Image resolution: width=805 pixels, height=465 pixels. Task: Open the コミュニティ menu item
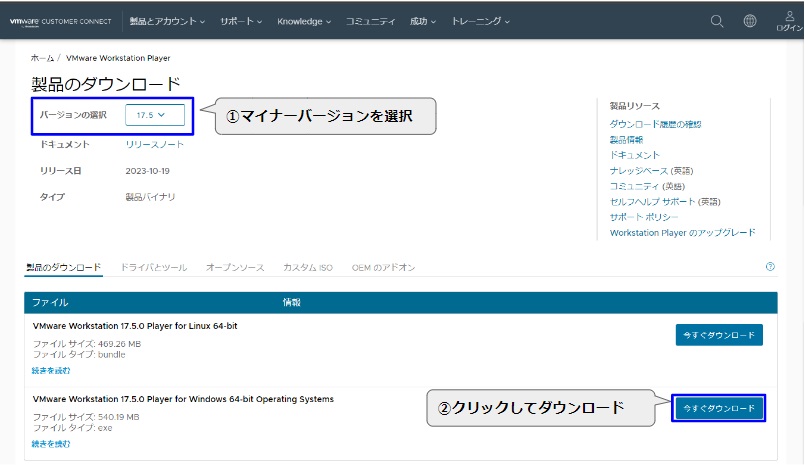click(371, 21)
